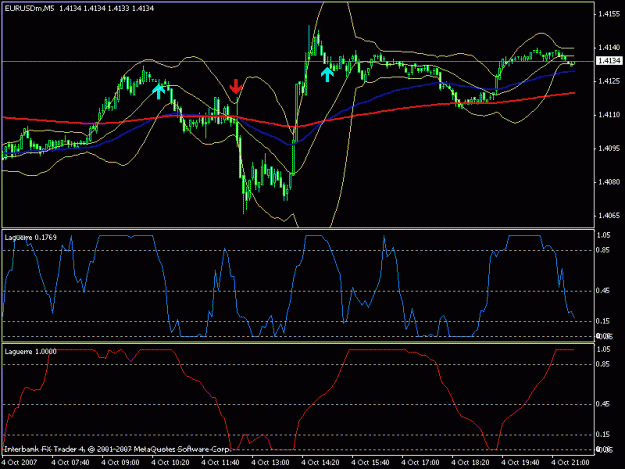Click the '4 Oct 21:00' time label
Screen dimensions: 625x469
570,463
